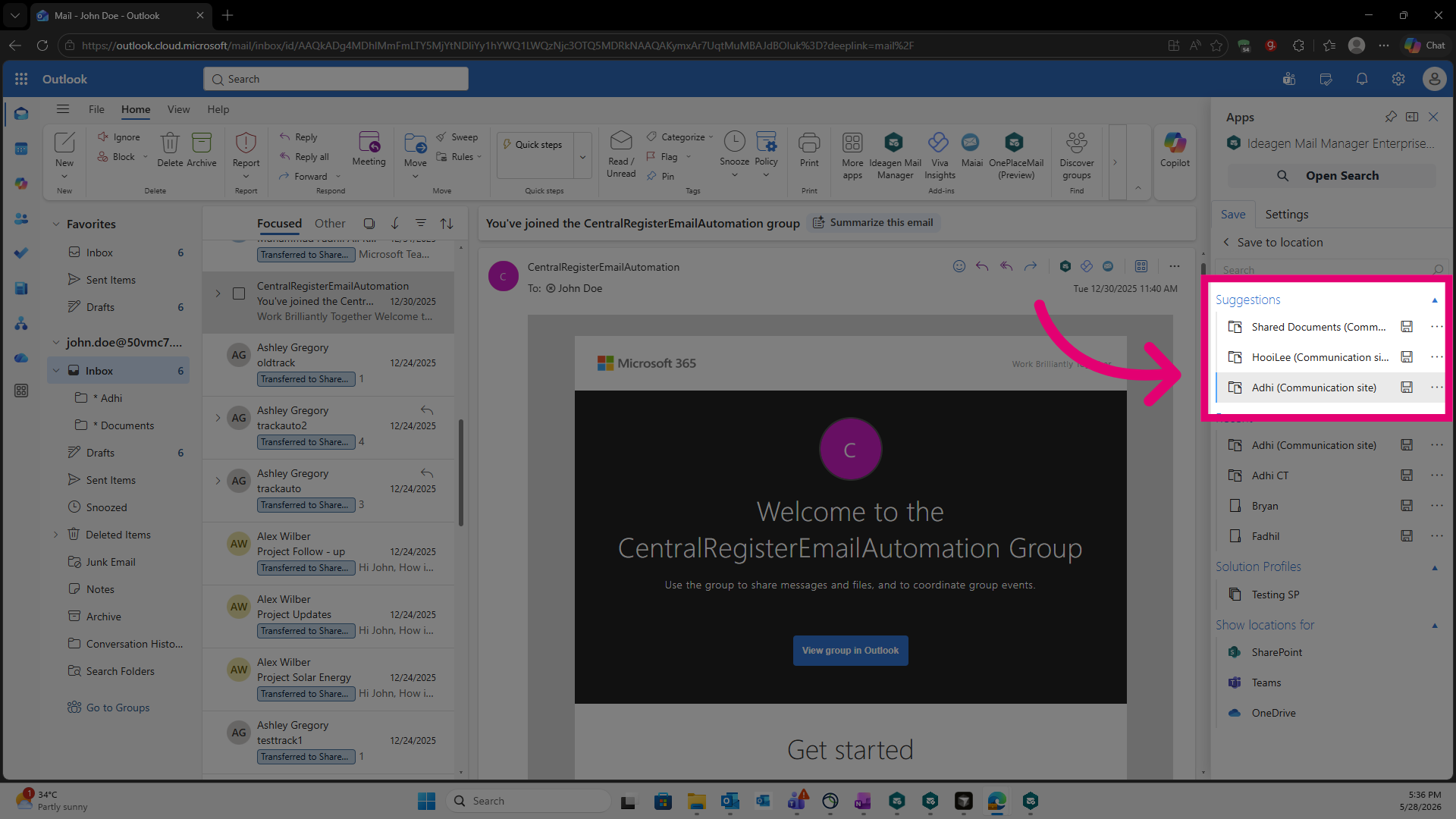The image size is (1456, 819).
Task: Pin the Apps side panel
Action: click(x=1391, y=117)
